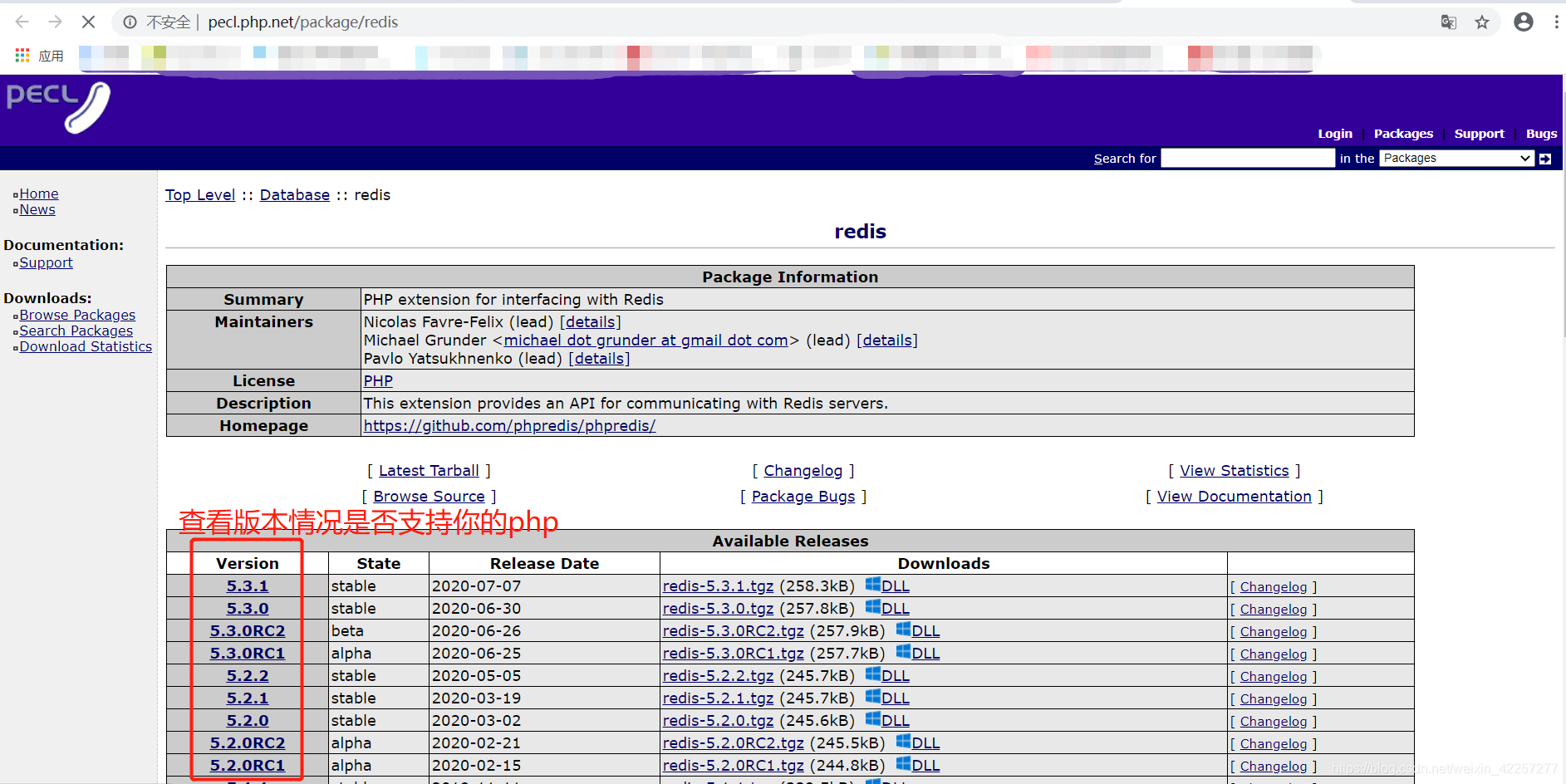1566x784 pixels.
Task: Stop page loading with the X button
Action: pos(88,22)
